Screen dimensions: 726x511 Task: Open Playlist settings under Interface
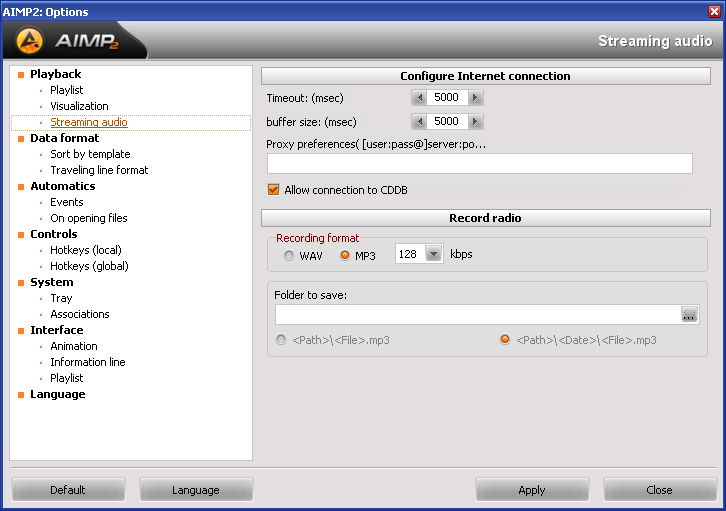(67, 378)
